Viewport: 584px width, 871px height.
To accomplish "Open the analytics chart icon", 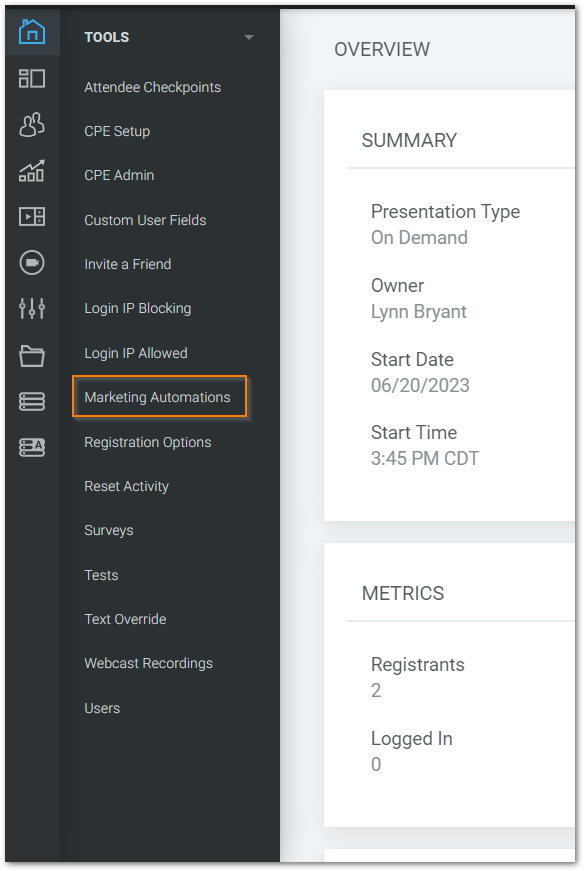I will pyautogui.click(x=32, y=171).
